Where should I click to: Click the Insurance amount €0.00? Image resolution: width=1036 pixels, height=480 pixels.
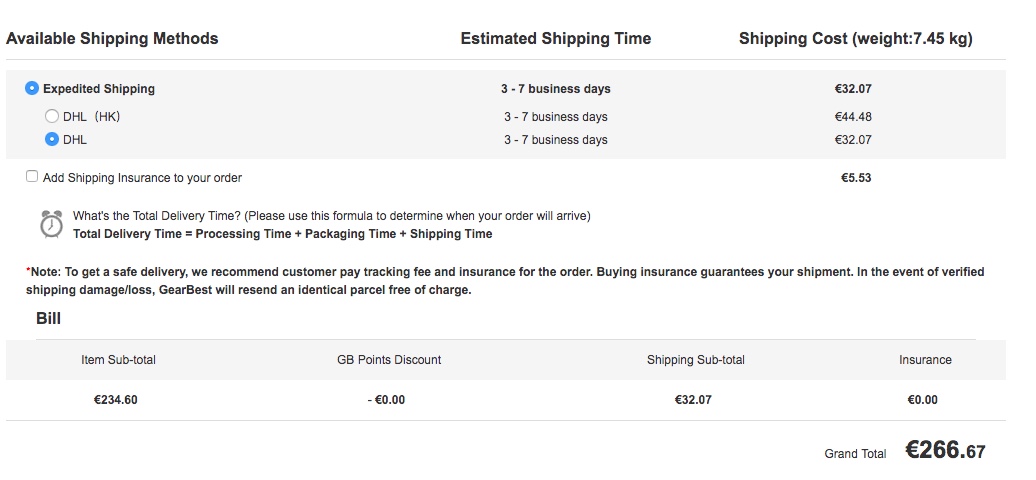922,399
